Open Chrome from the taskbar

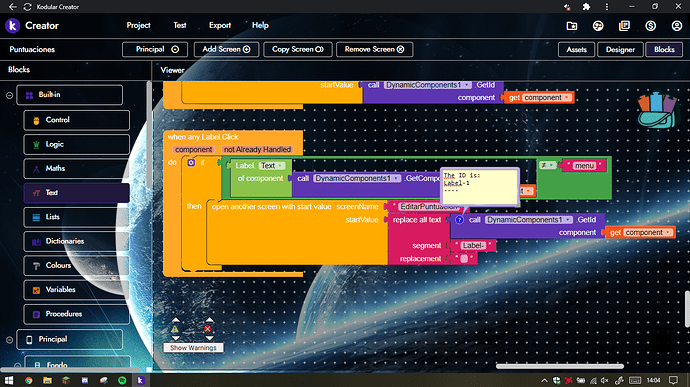point(29,380)
